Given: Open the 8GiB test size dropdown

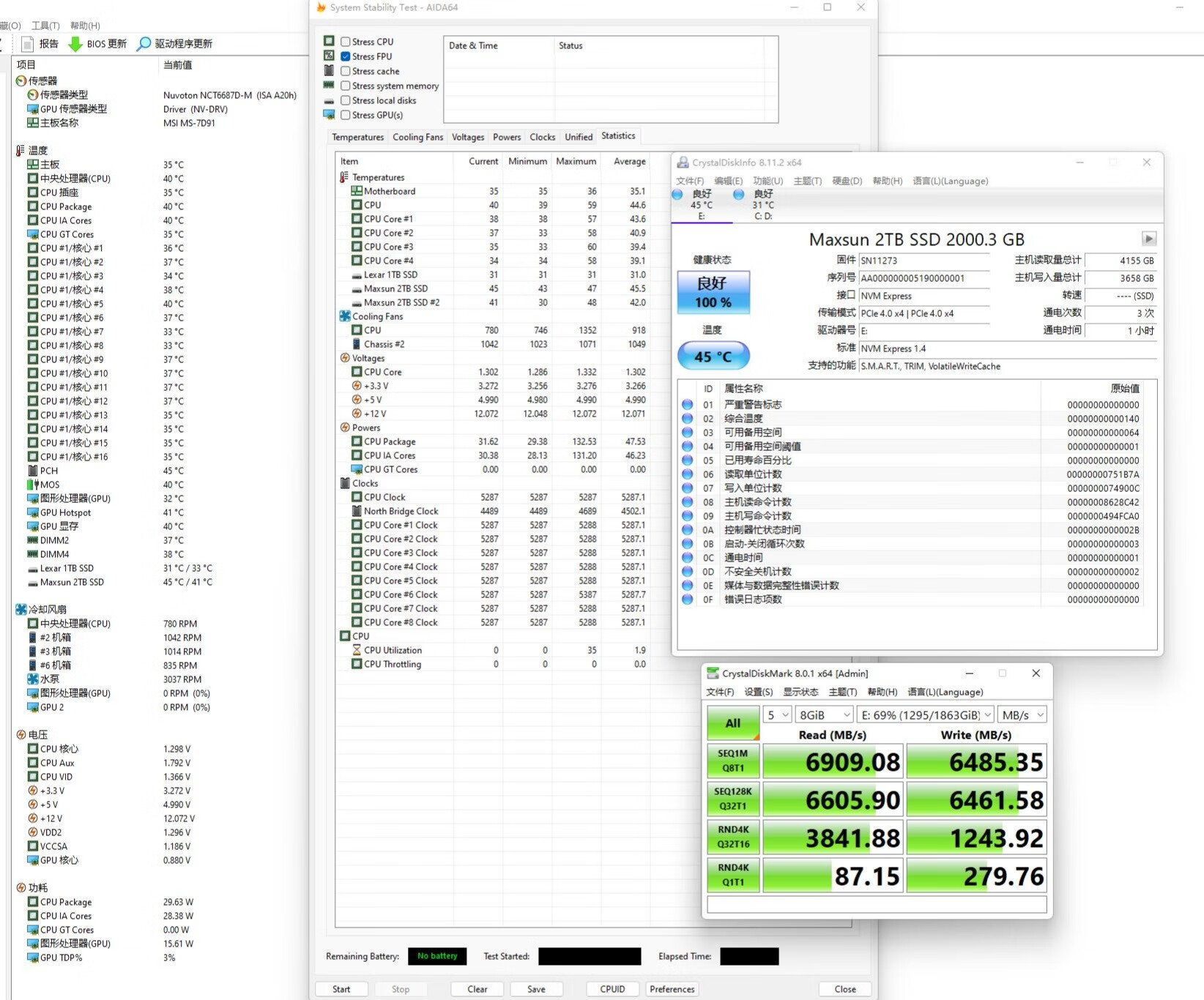Looking at the screenshot, I should 825,715.
